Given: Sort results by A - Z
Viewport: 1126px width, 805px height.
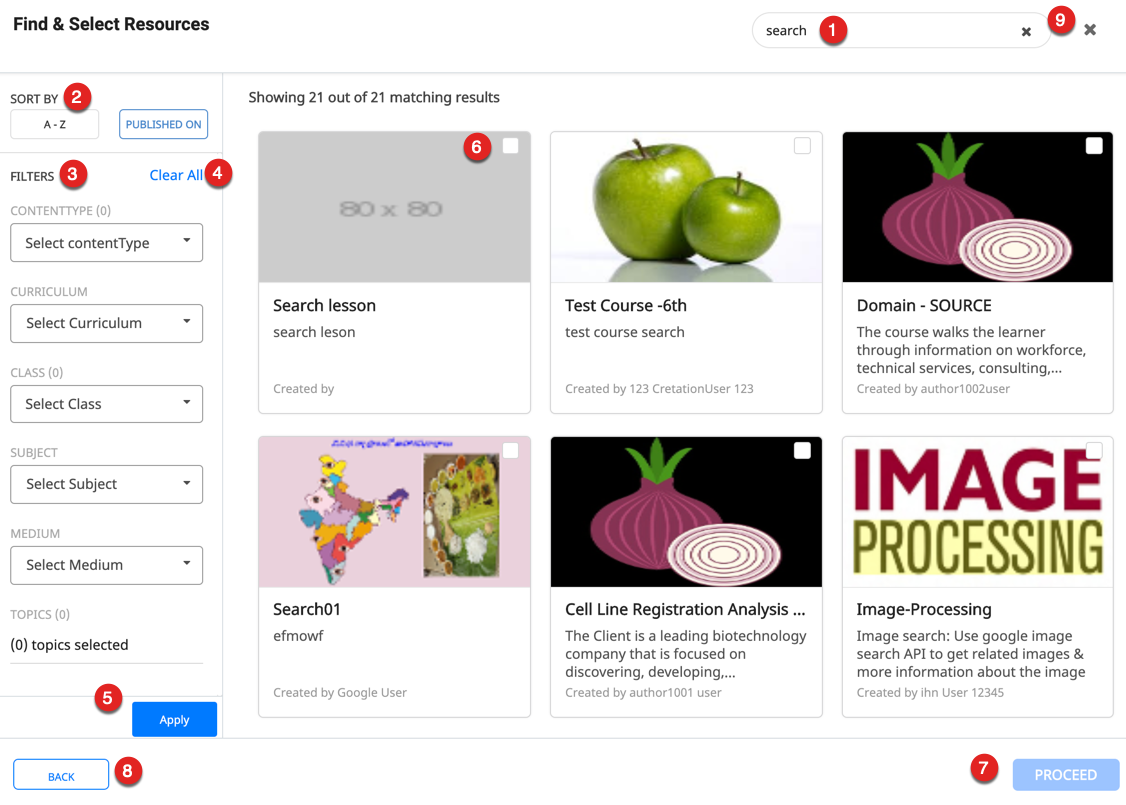Looking at the screenshot, I should tap(54, 125).
